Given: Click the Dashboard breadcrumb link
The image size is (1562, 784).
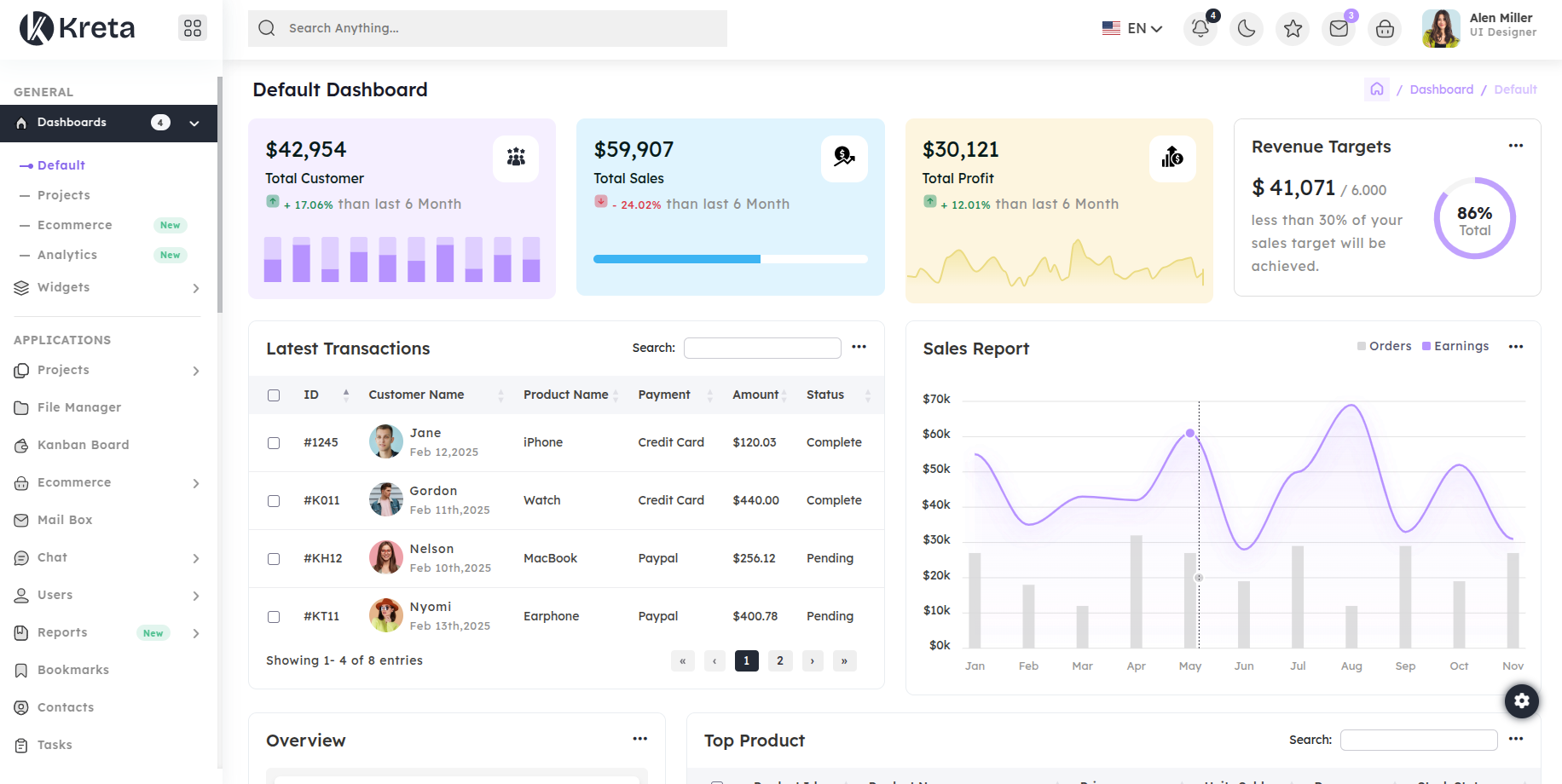Looking at the screenshot, I should click(x=1441, y=89).
